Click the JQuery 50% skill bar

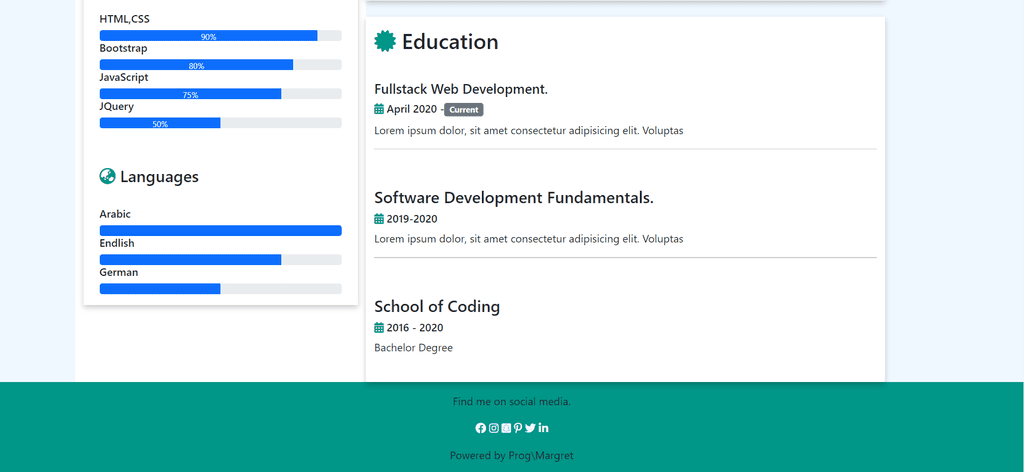(x=221, y=123)
